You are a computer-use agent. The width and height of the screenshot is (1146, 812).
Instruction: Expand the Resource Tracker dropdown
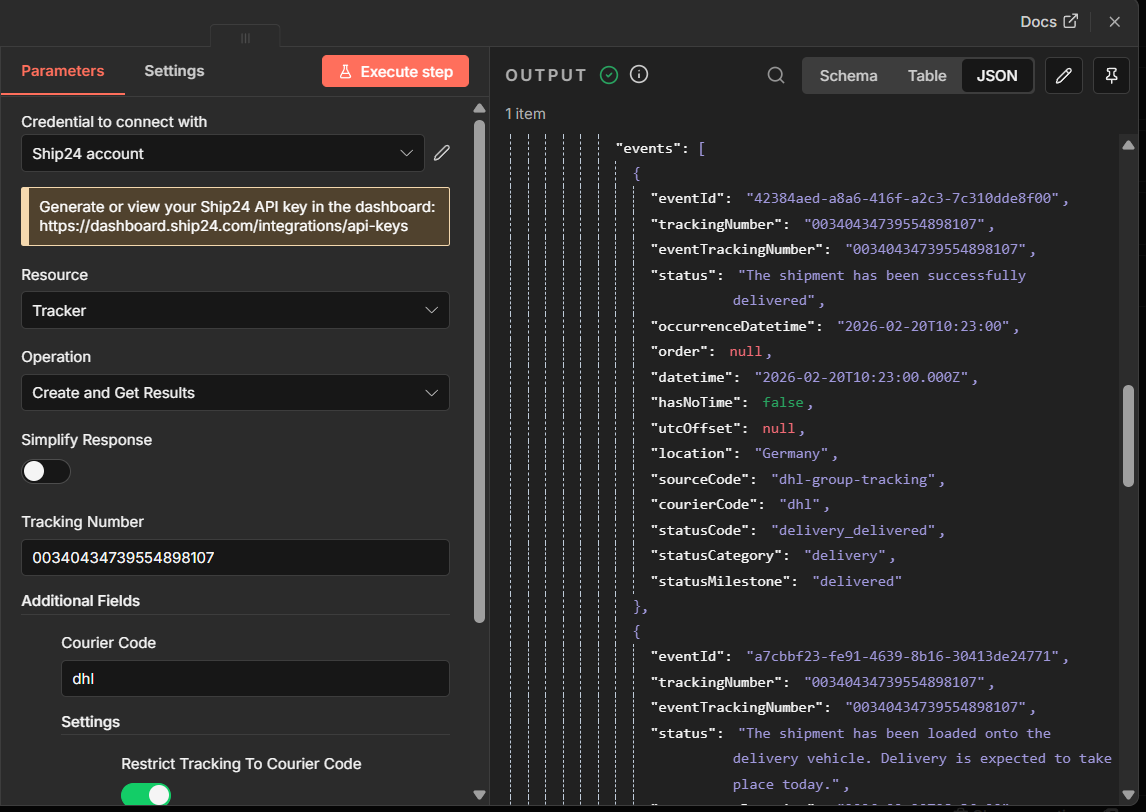pos(235,311)
